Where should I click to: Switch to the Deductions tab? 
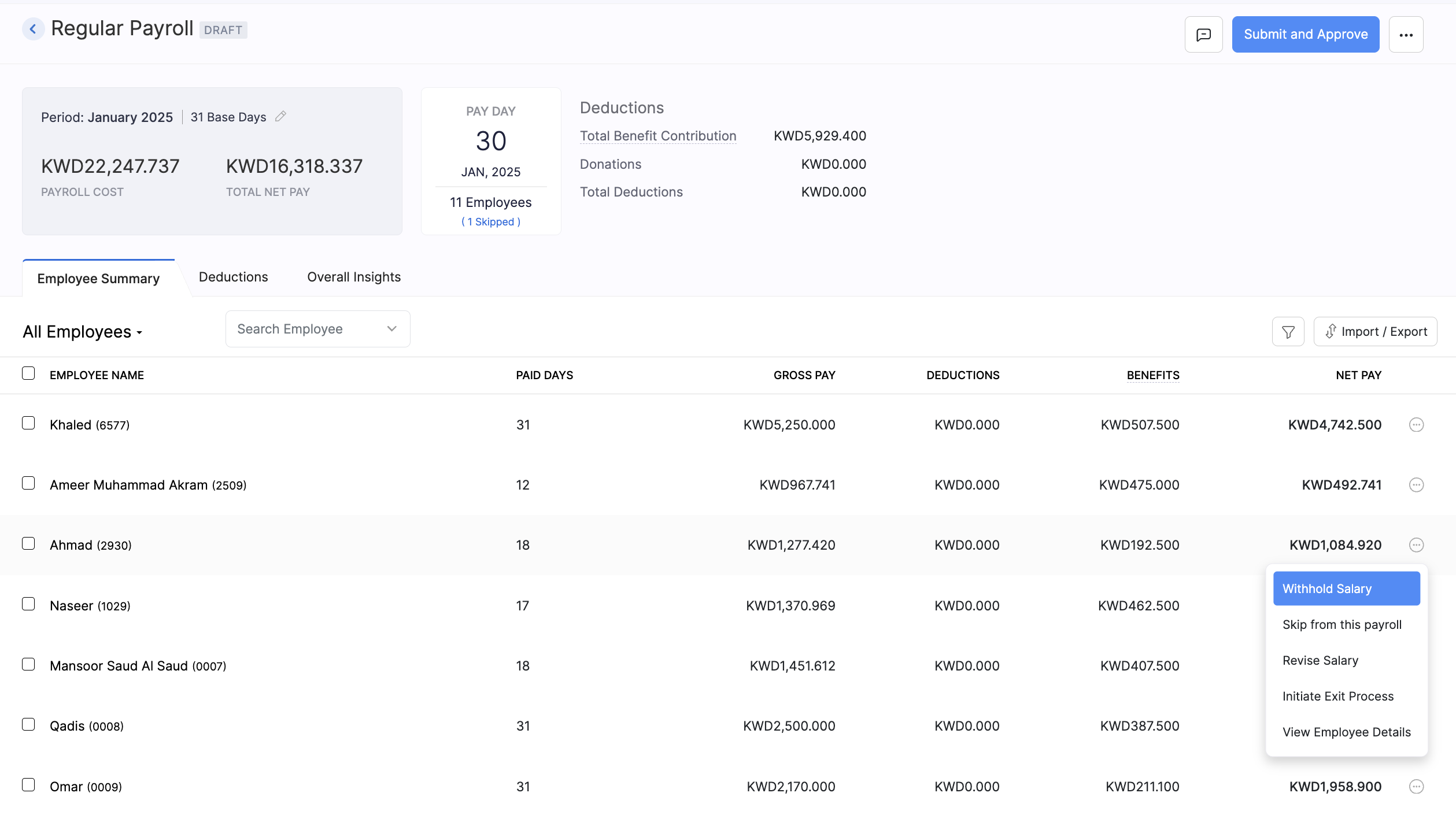(x=233, y=277)
